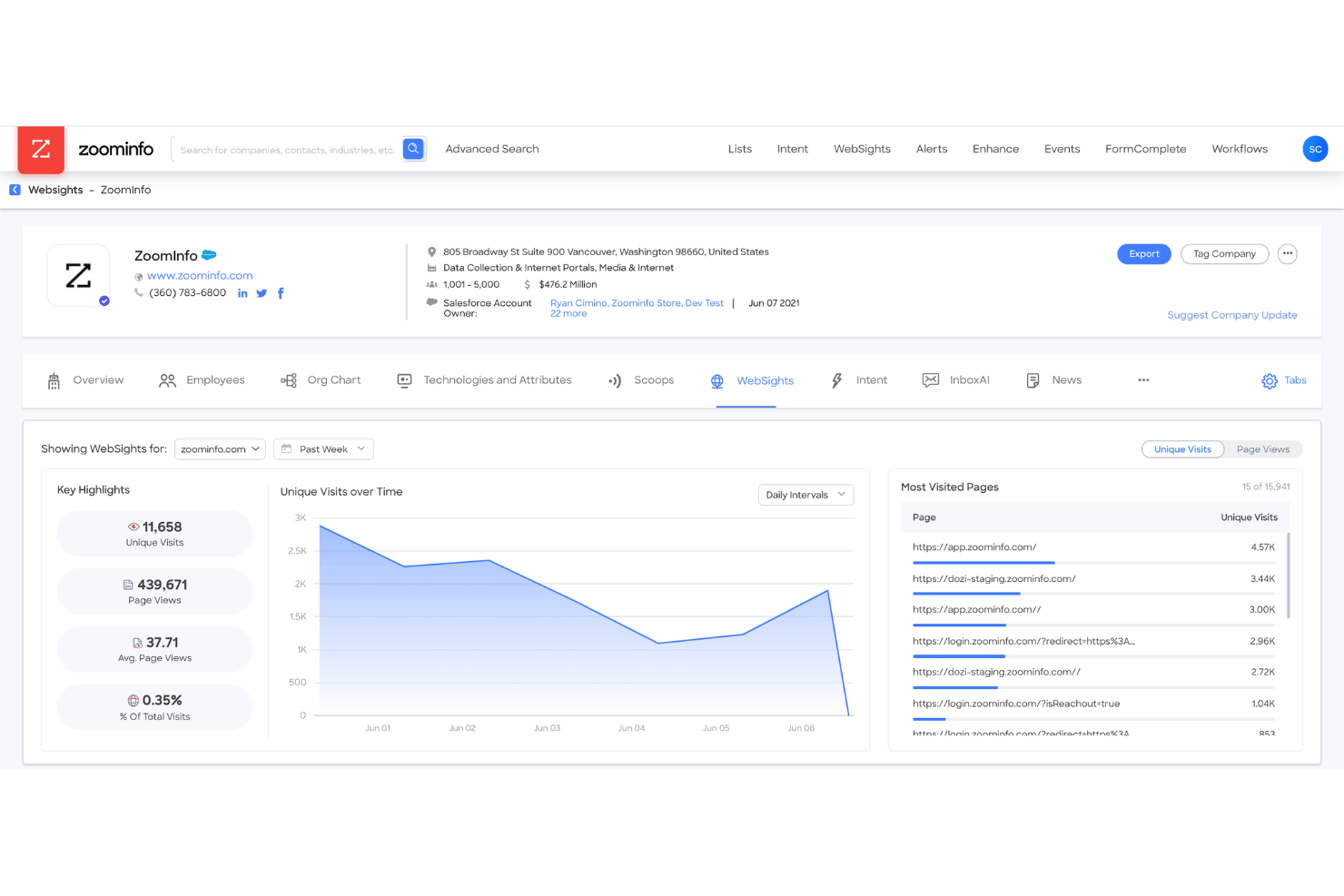
Task: Click the ZoomInfo company logo thumbnail
Action: pyautogui.click(x=78, y=275)
